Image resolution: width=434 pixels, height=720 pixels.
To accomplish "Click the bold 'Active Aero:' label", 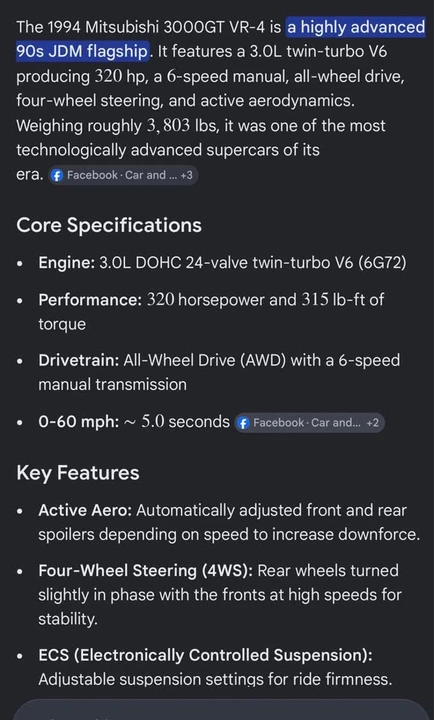I will 85,510.
